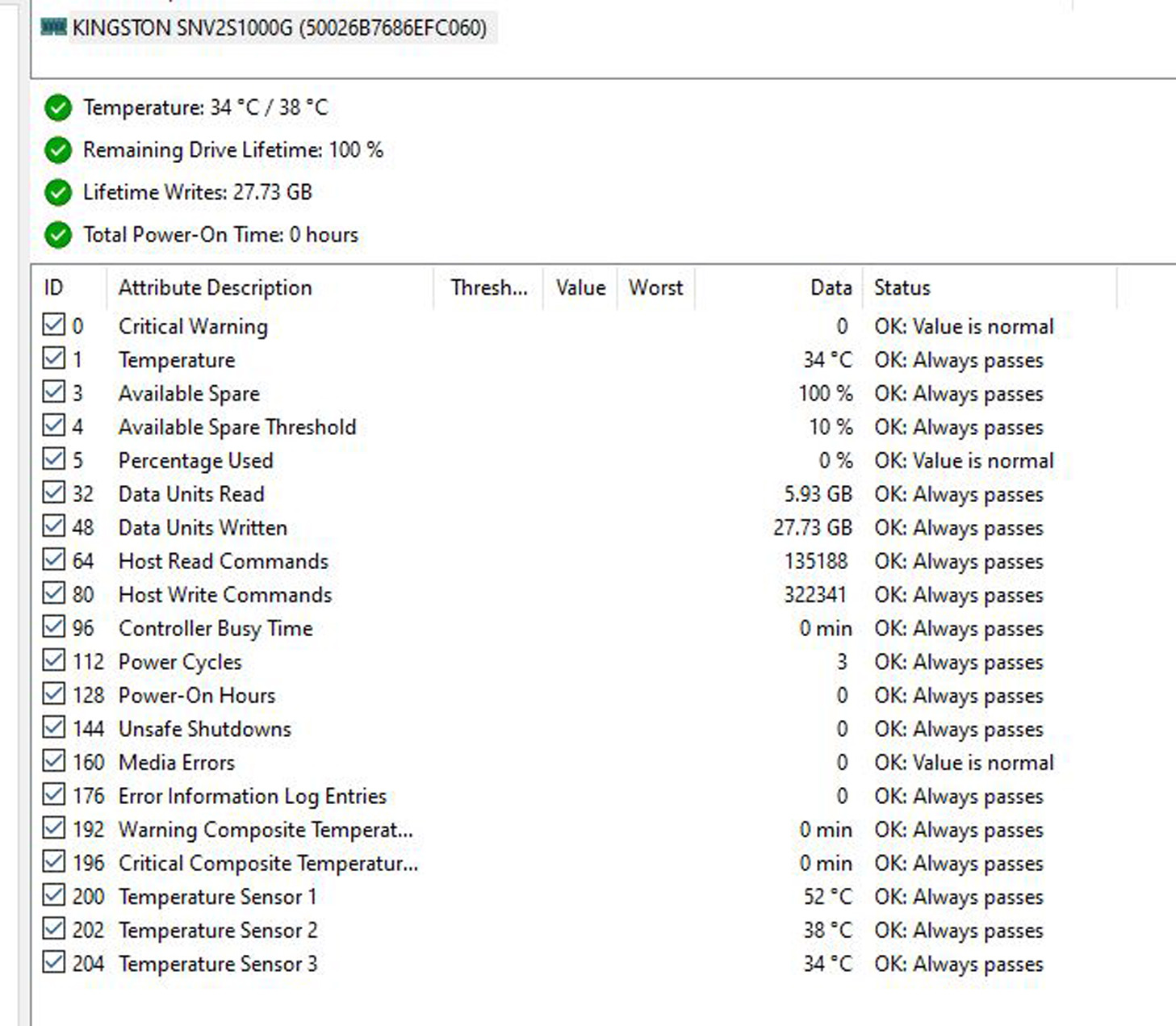Click the '52 °C' Temperature Sensor 1 value

pos(827,897)
